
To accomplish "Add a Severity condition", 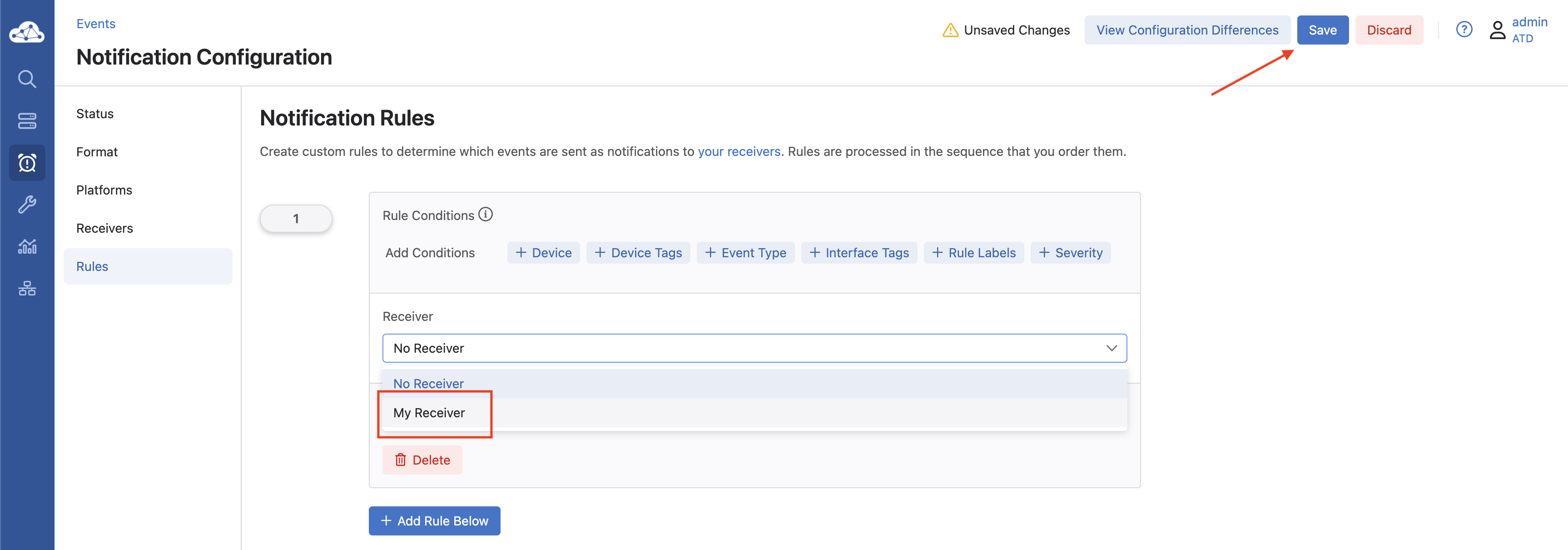I will click(1070, 253).
